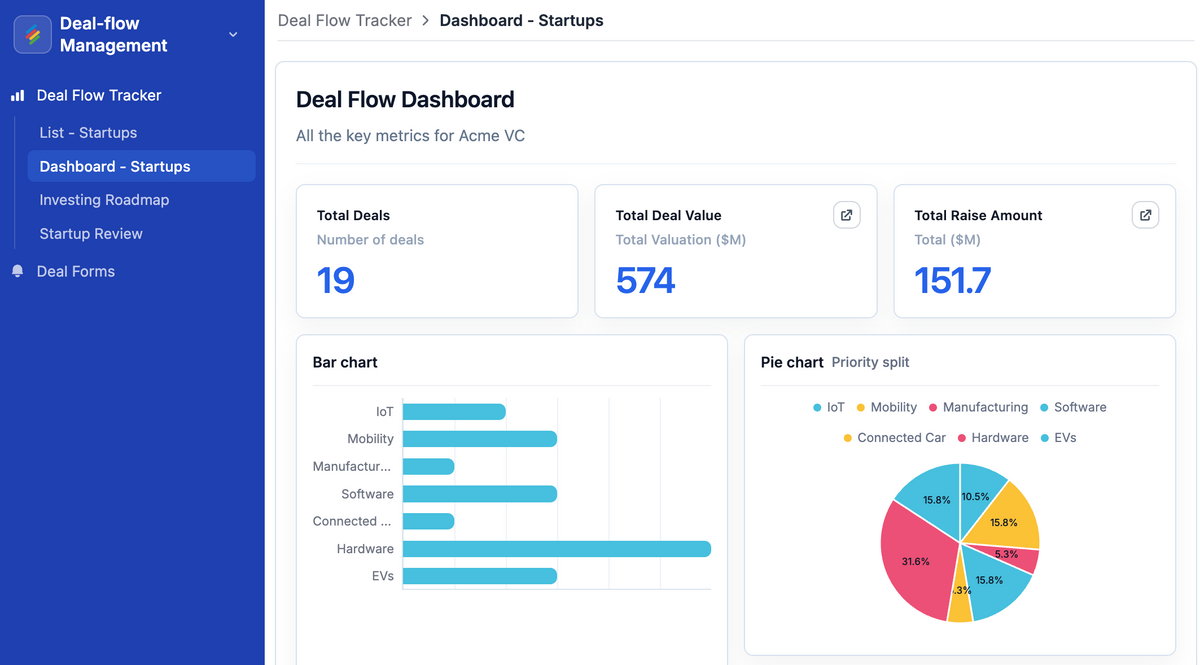Toggle Manufacturing legend item in pie chart
Image resolution: width=1200 pixels, height=665 pixels.
click(x=978, y=408)
